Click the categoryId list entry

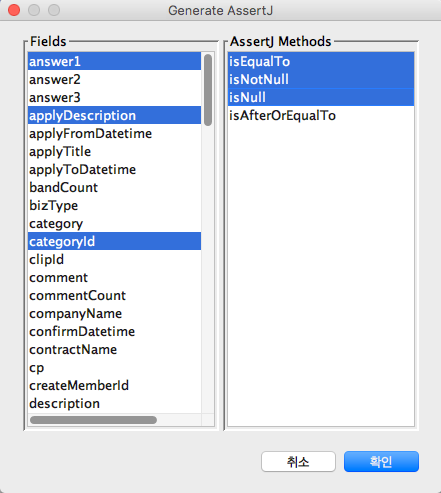click(x=114, y=242)
